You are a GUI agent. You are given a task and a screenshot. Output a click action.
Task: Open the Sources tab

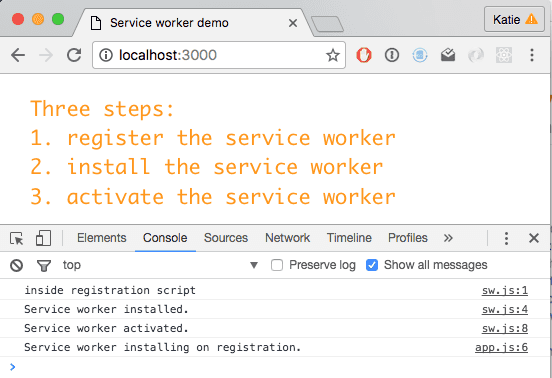tap(226, 238)
